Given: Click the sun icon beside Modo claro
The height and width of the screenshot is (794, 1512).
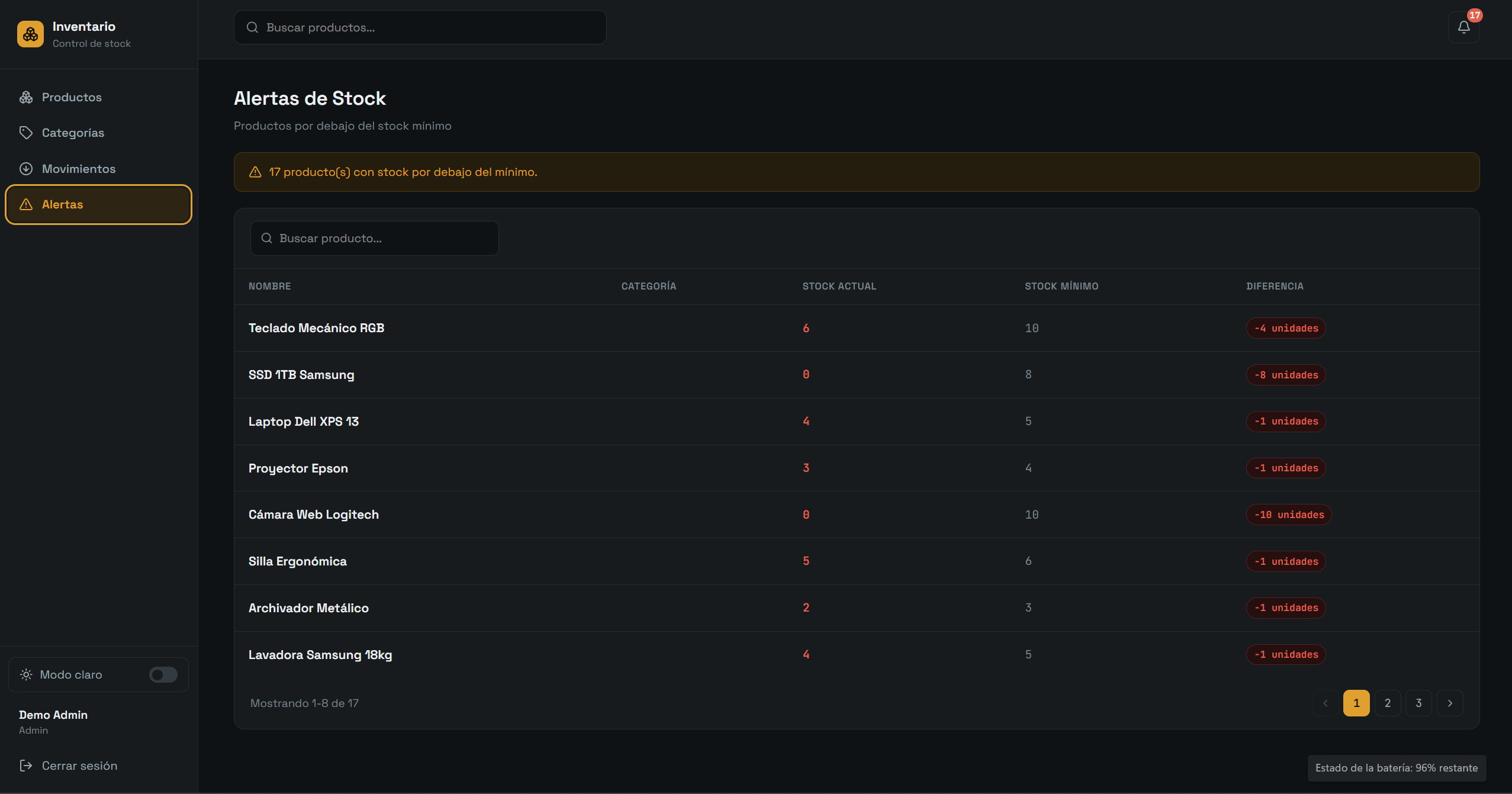Looking at the screenshot, I should (x=26, y=674).
